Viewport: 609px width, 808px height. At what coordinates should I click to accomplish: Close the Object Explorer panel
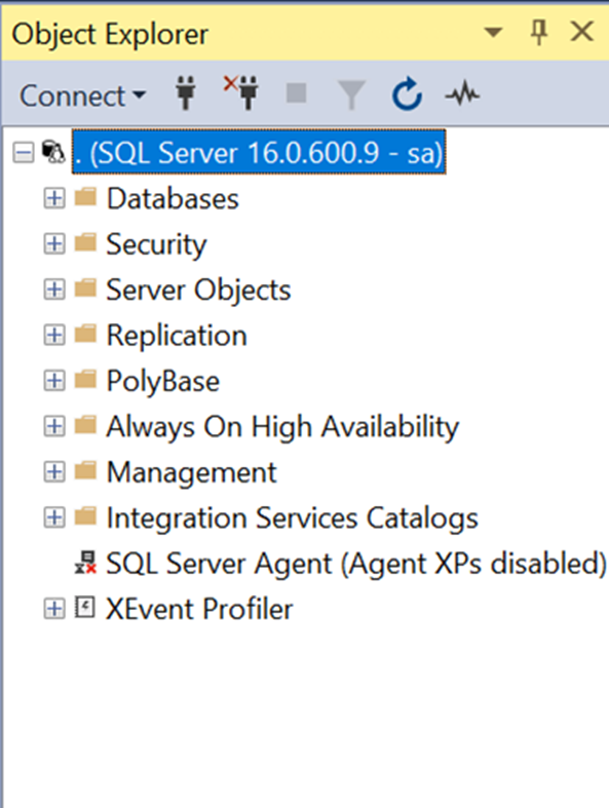tap(582, 32)
